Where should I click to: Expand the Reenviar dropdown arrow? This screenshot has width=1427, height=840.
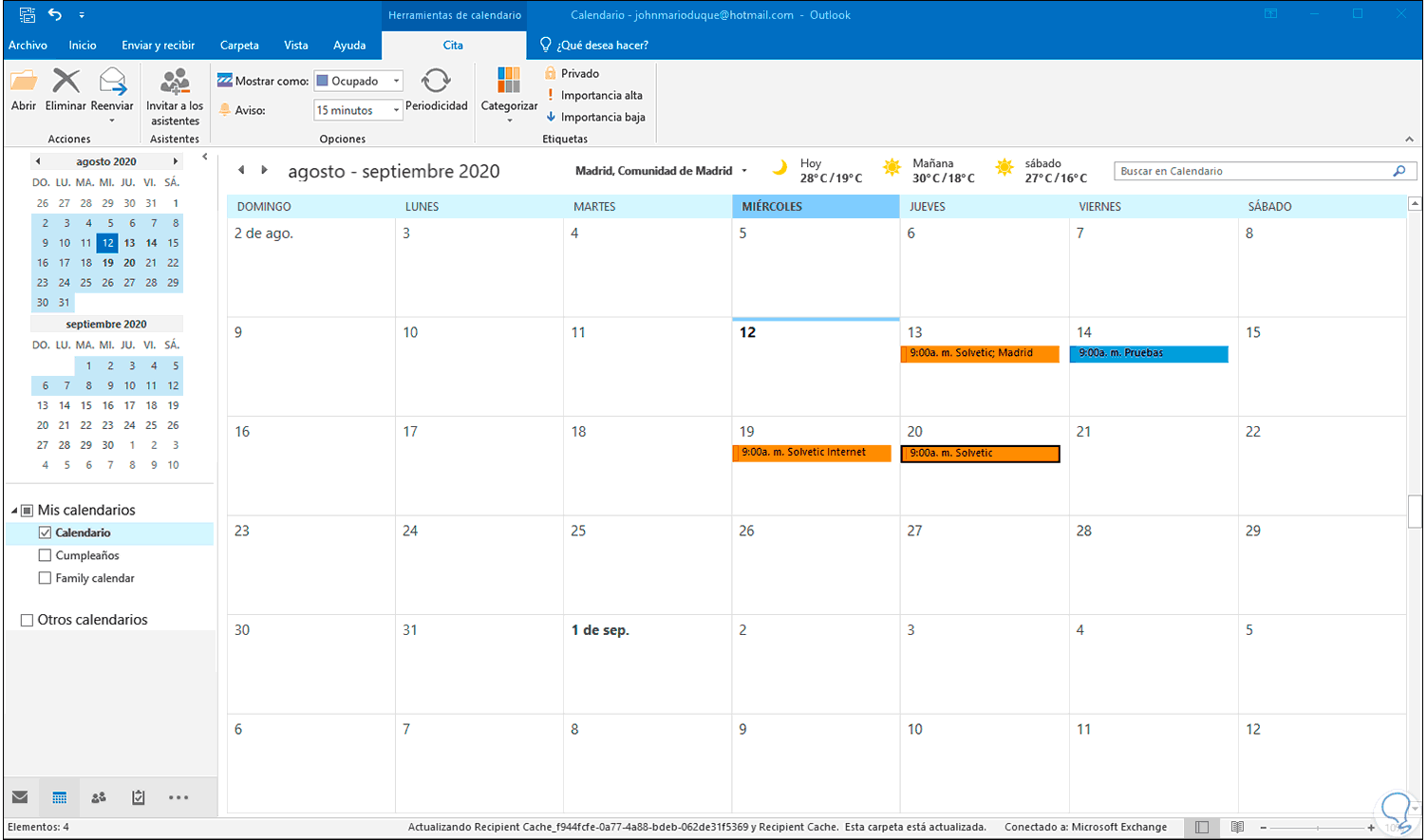(x=112, y=121)
